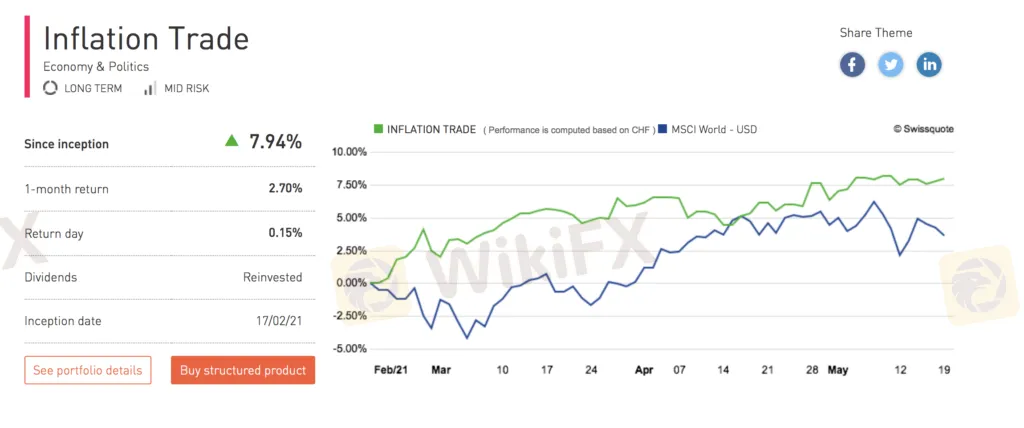The width and height of the screenshot is (1024, 428).
Task: Click the Inflation Trade title
Action: 146,39
